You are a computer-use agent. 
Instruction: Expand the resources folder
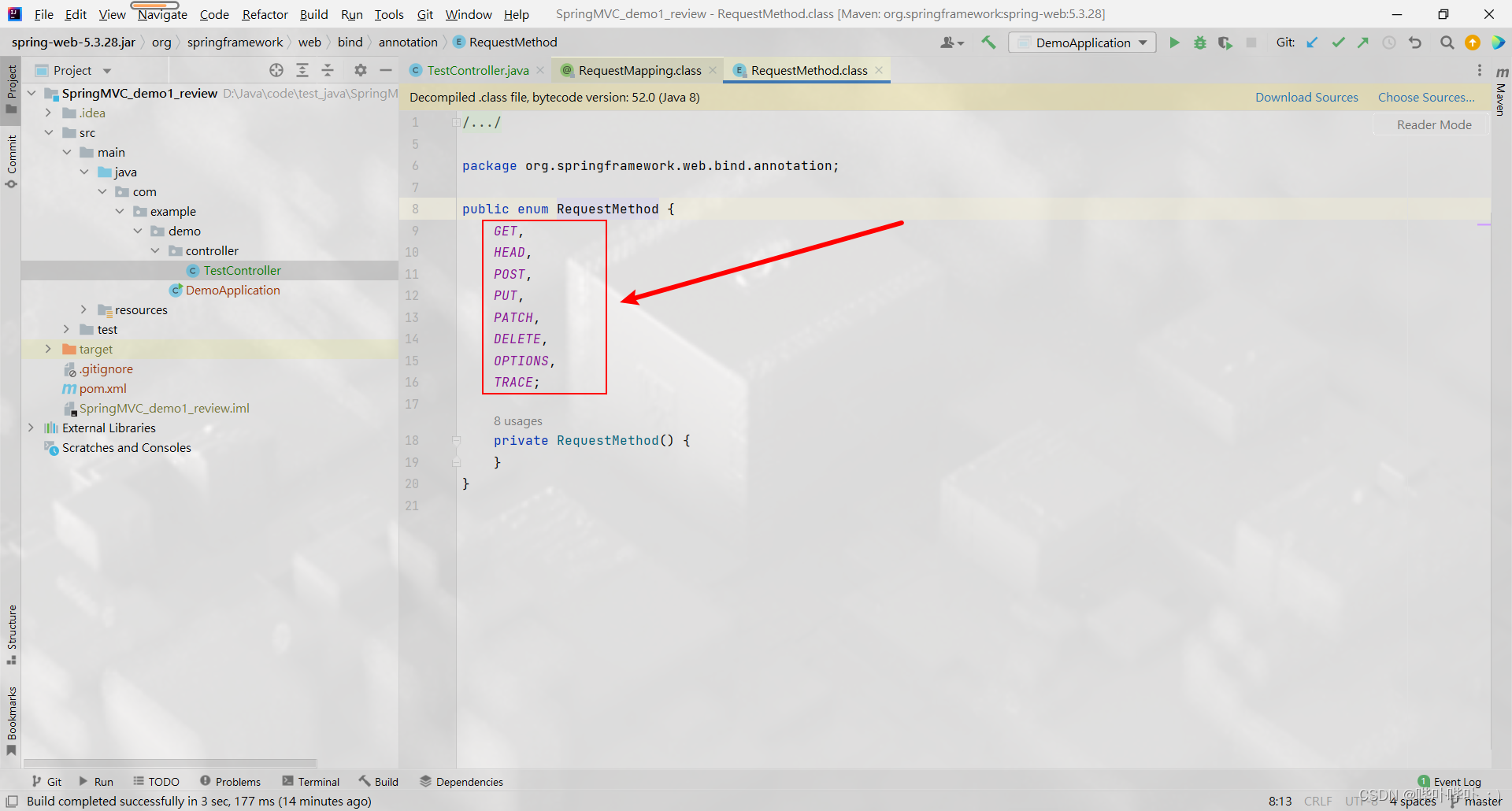84,309
